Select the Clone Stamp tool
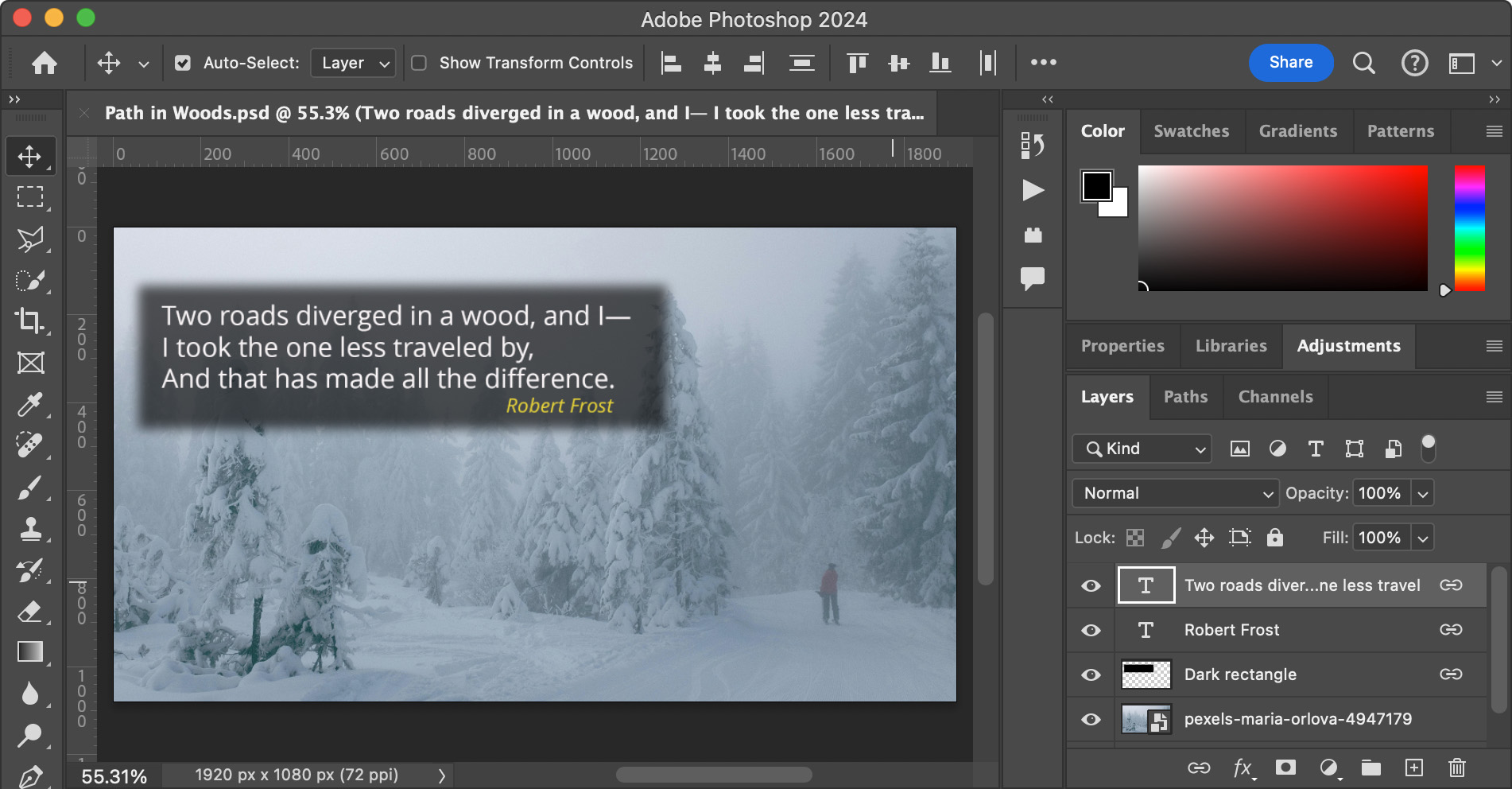This screenshot has height=789, width=1512. [30, 528]
